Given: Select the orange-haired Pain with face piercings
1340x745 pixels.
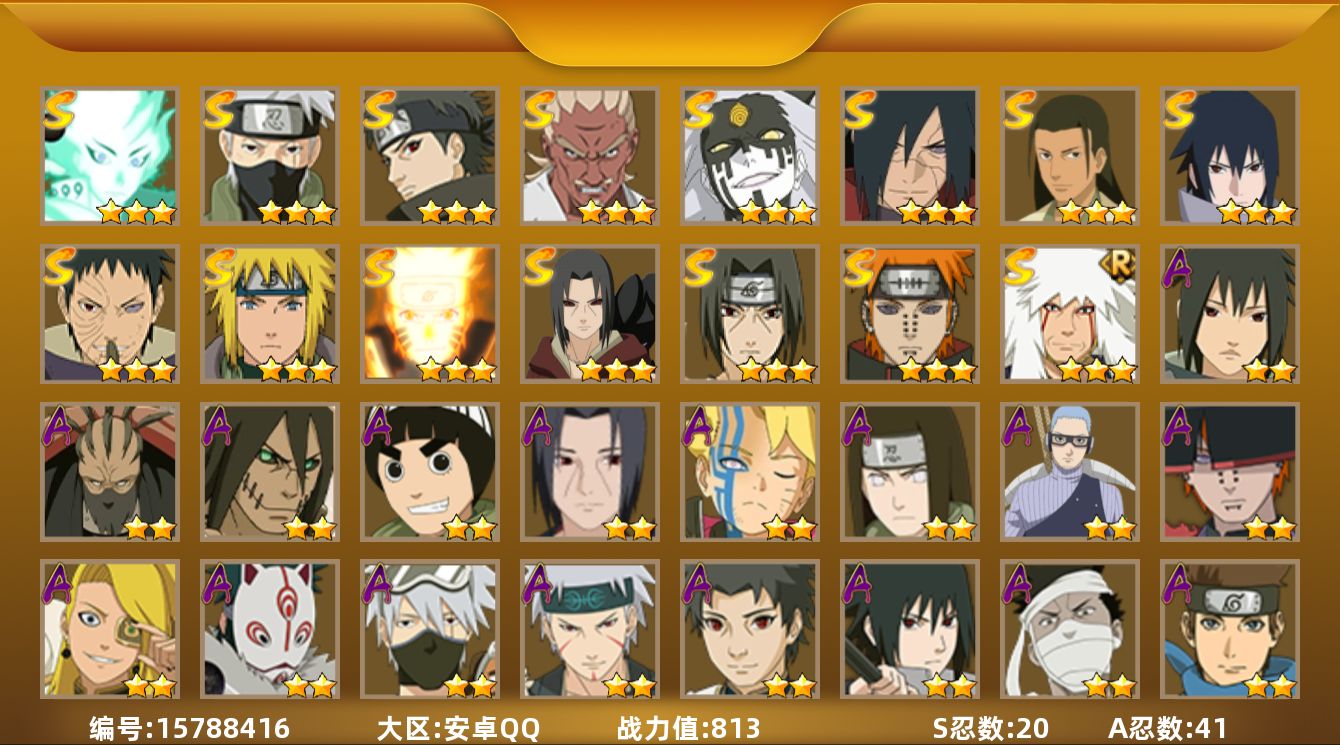Looking at the screenshot, I should point(909,314).
